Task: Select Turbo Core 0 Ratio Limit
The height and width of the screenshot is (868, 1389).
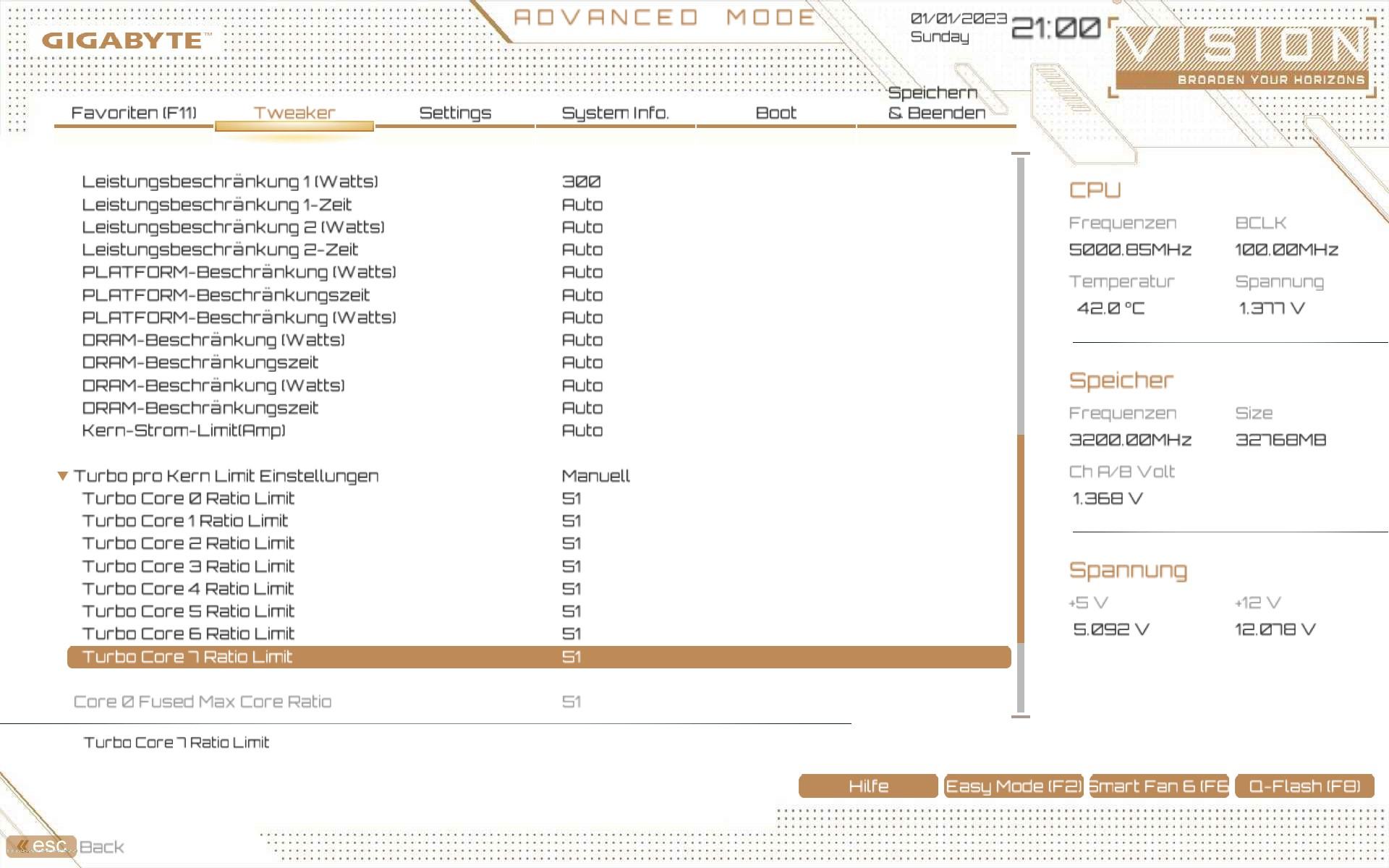Action: 188,498
